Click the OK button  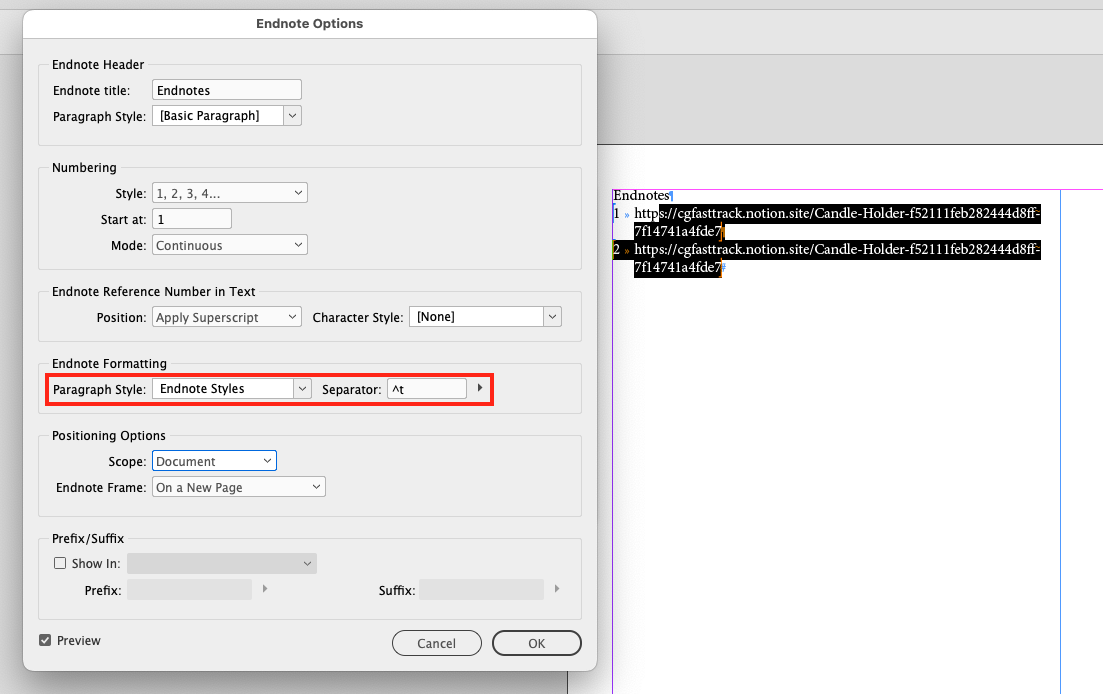(x=536, y=643)
